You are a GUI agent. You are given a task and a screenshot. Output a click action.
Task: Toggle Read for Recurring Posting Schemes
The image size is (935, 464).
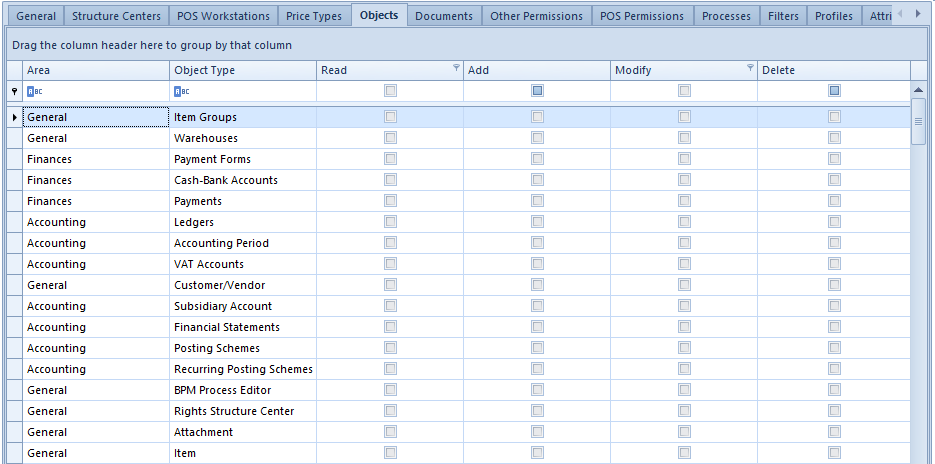[391, 369]
